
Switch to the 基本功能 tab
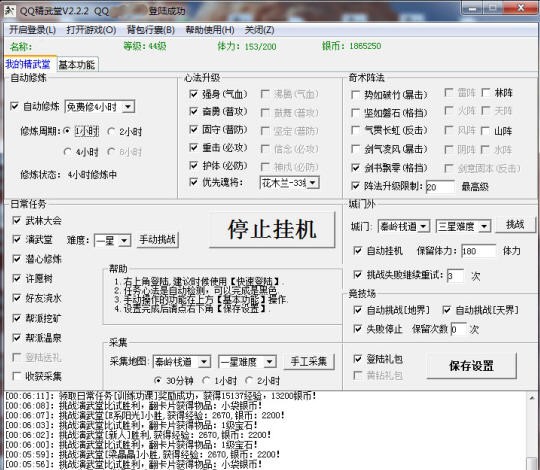coord(77,65)
